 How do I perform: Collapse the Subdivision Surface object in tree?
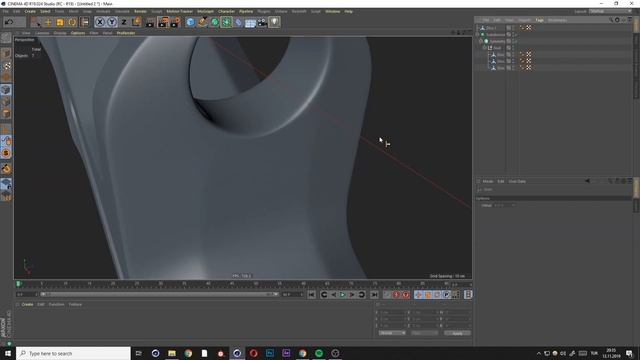click(478, 35)
